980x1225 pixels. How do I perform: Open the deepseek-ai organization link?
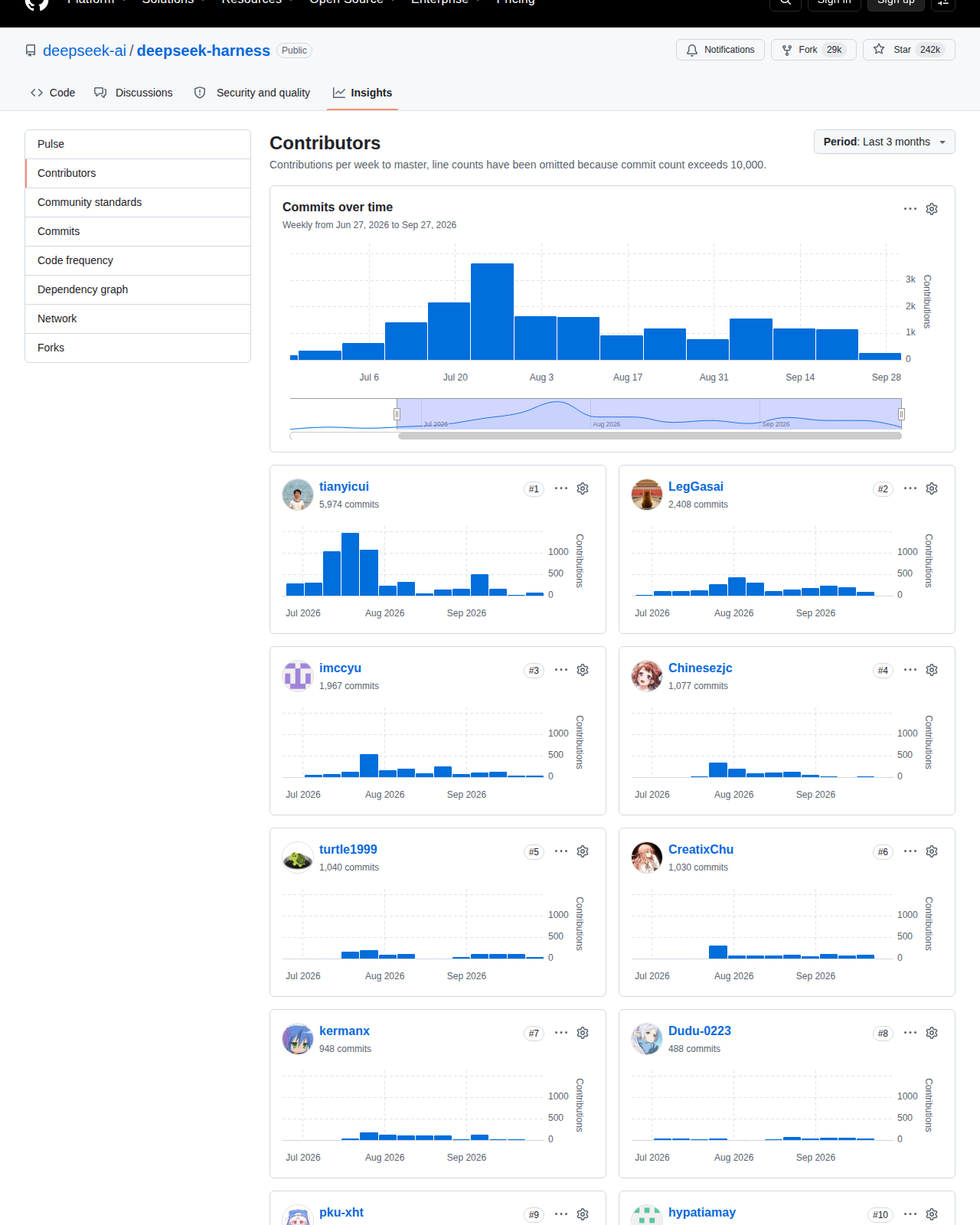coord(84,51)
